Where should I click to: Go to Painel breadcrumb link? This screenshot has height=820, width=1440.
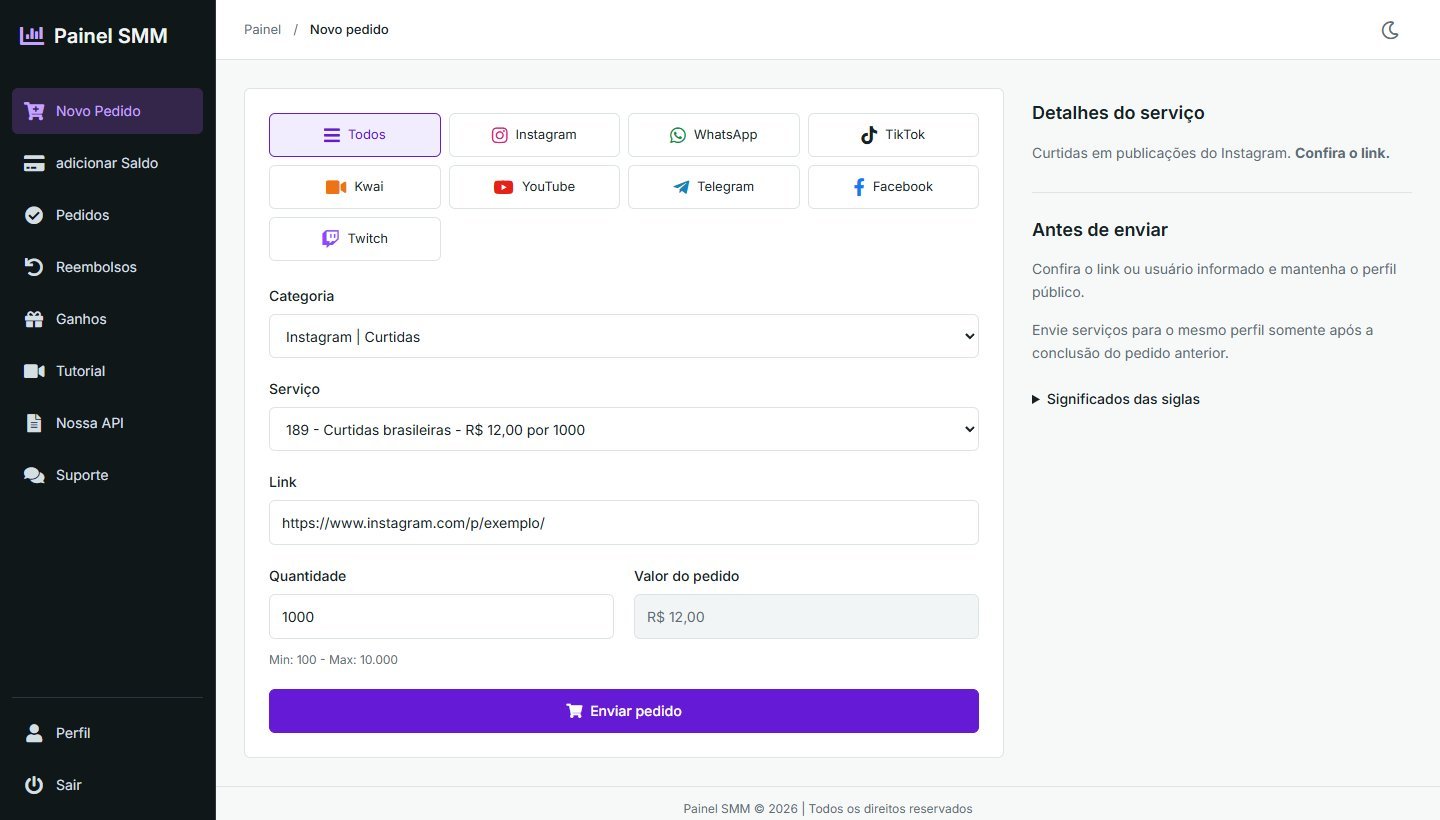pyautogui.click(x=263, y=30)
